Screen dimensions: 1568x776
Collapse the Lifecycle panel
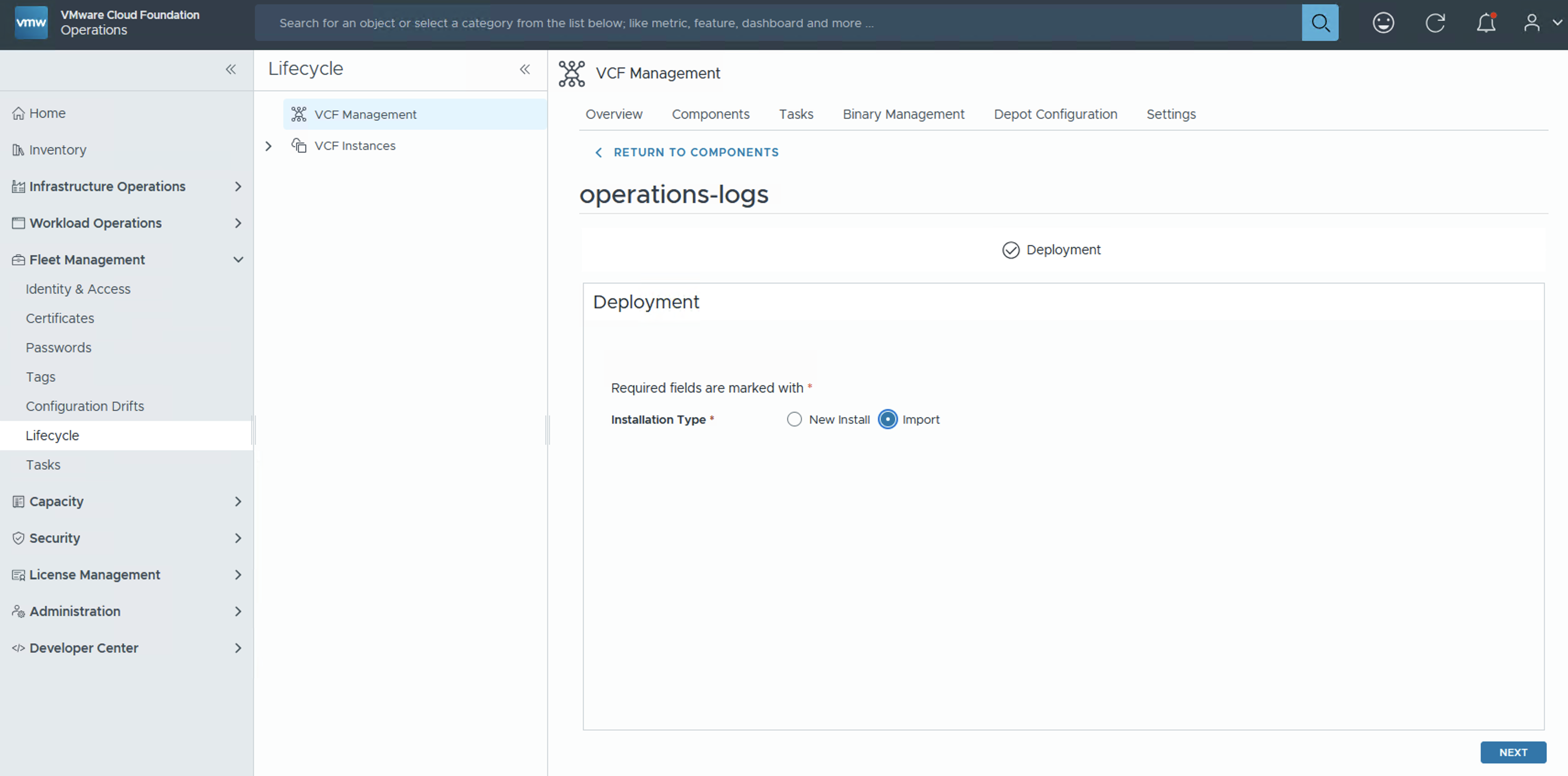tap(525, 69)
